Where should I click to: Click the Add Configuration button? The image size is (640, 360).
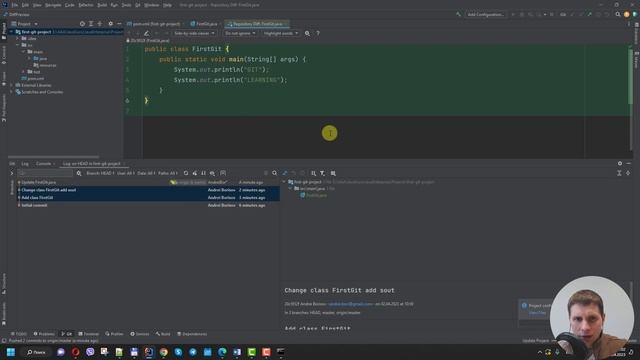(486, 15)
